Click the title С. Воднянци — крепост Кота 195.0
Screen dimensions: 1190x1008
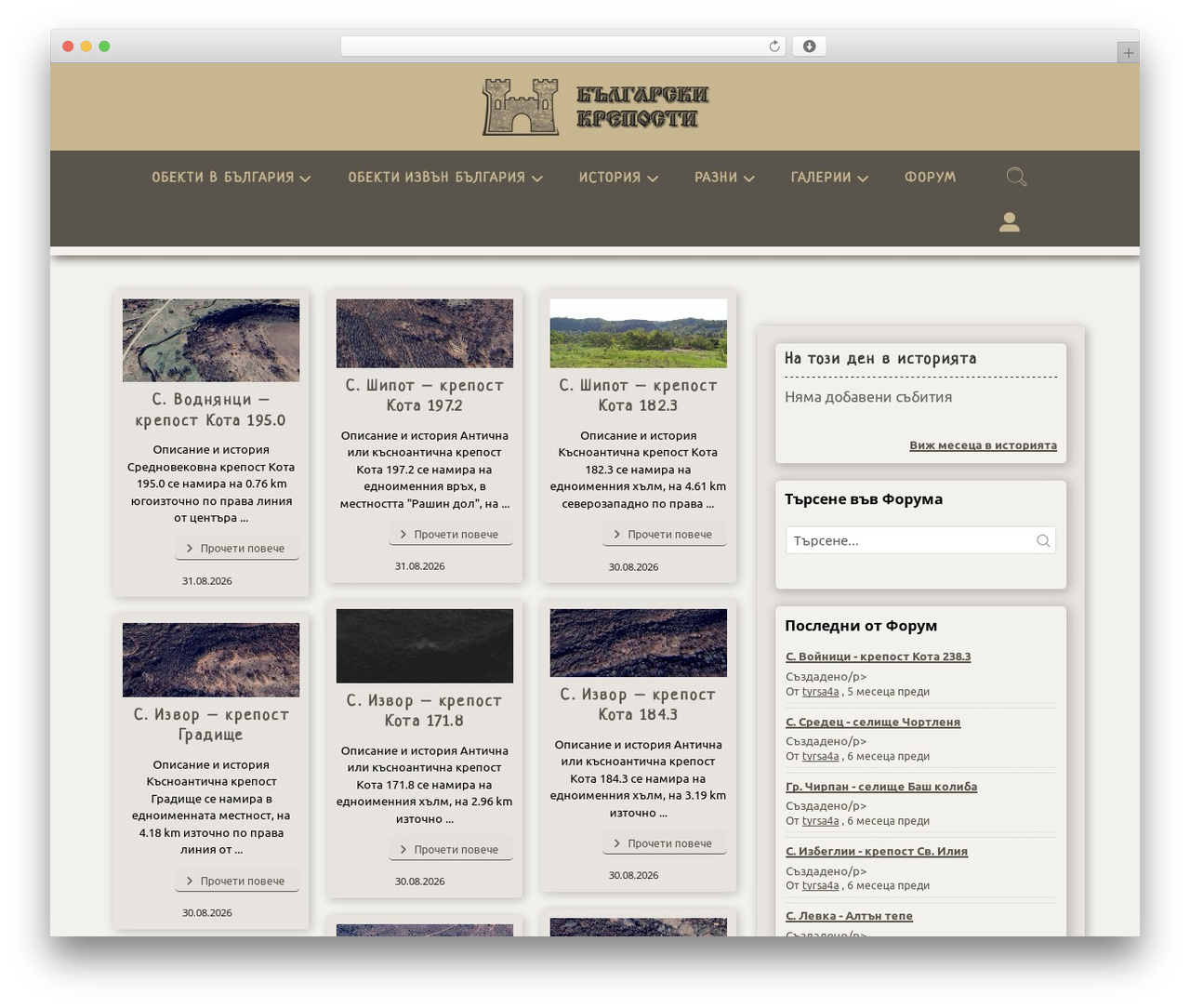(x=211, y=410)
